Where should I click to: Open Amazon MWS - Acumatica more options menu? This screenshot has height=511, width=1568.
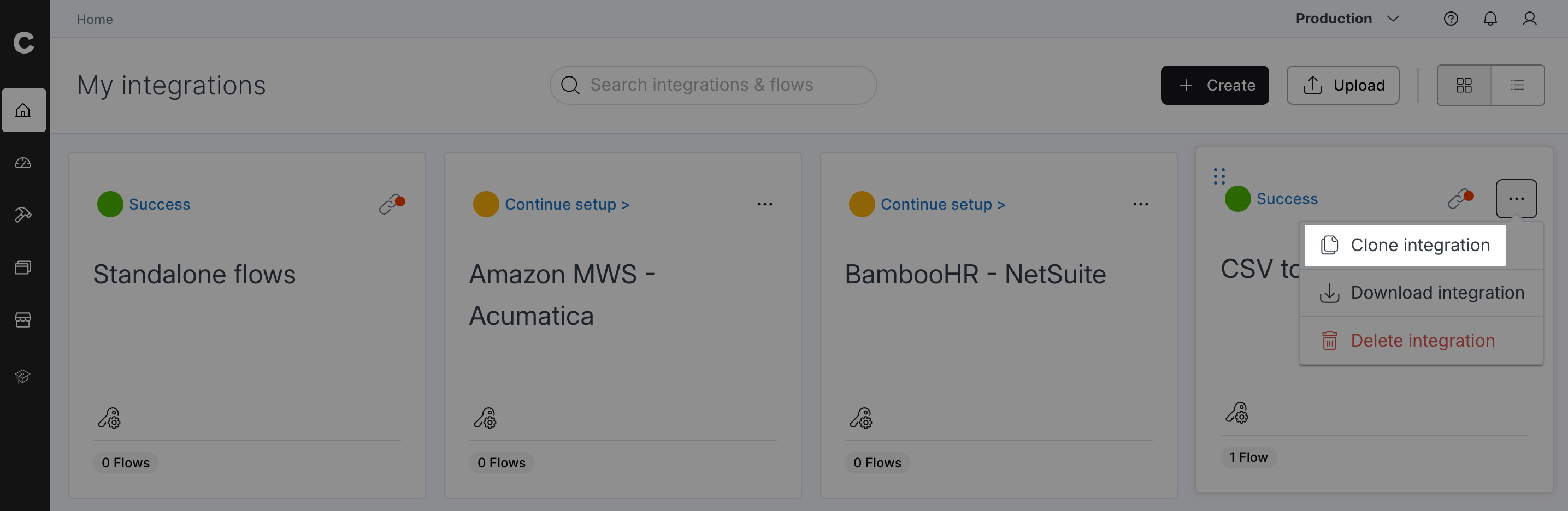click(764, 204)
